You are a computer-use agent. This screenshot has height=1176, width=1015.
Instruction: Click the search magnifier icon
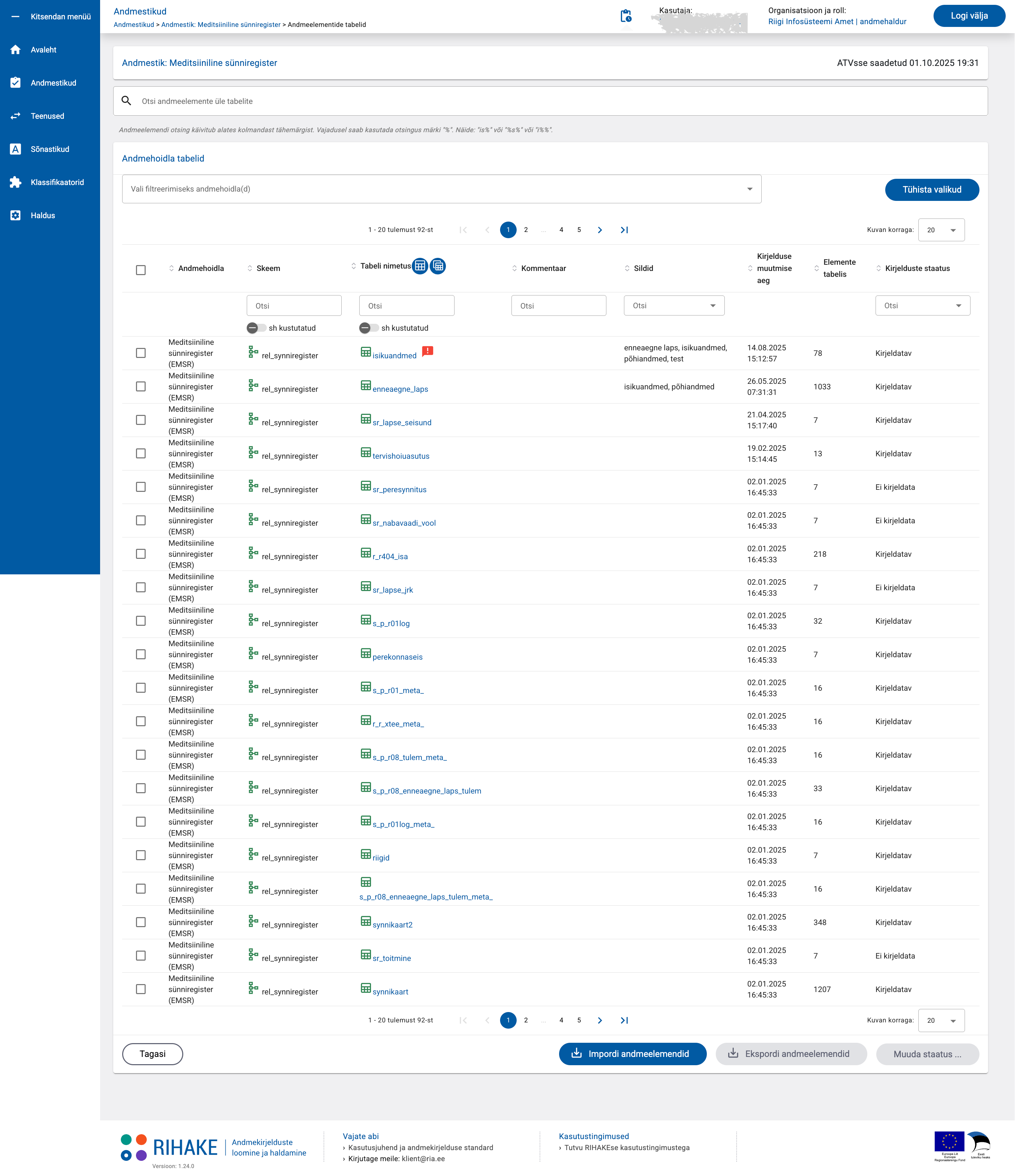pos(127,101)
